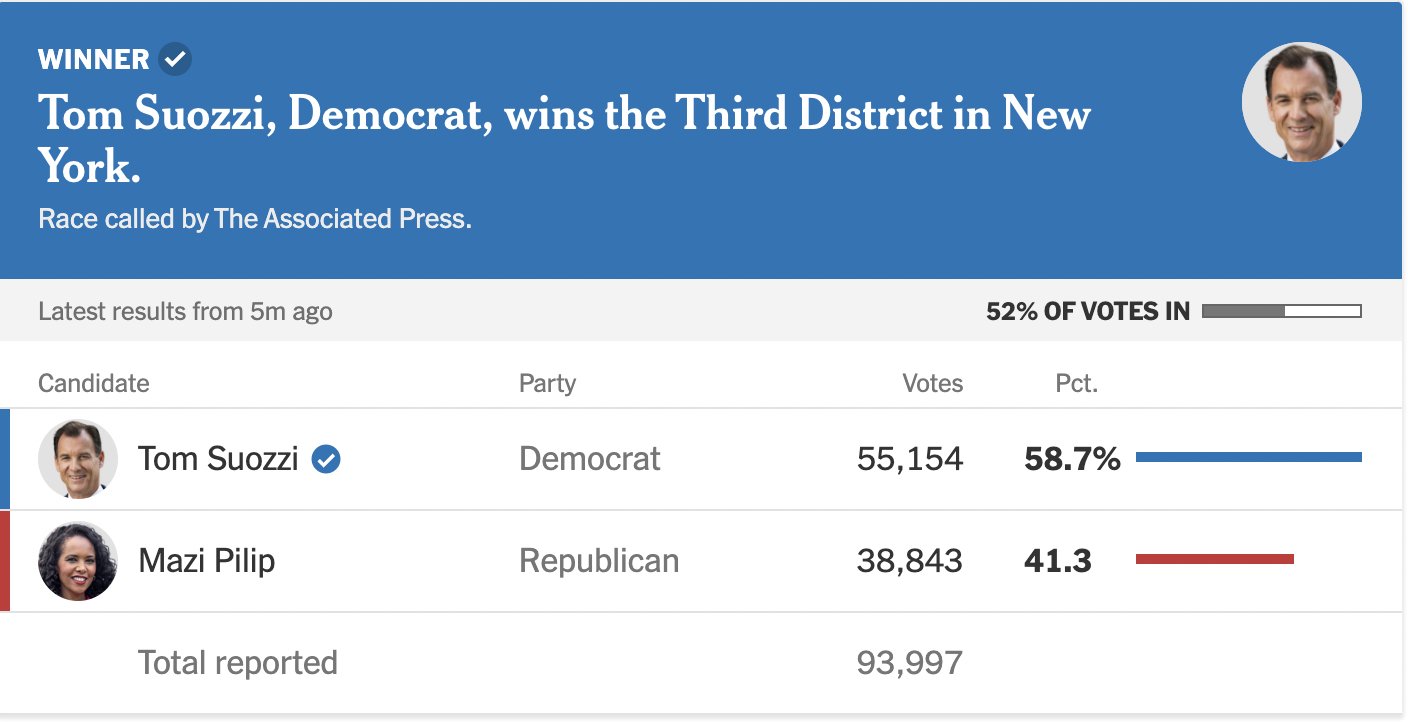Click the red 41.3 percentage bar

point(1215,559)
